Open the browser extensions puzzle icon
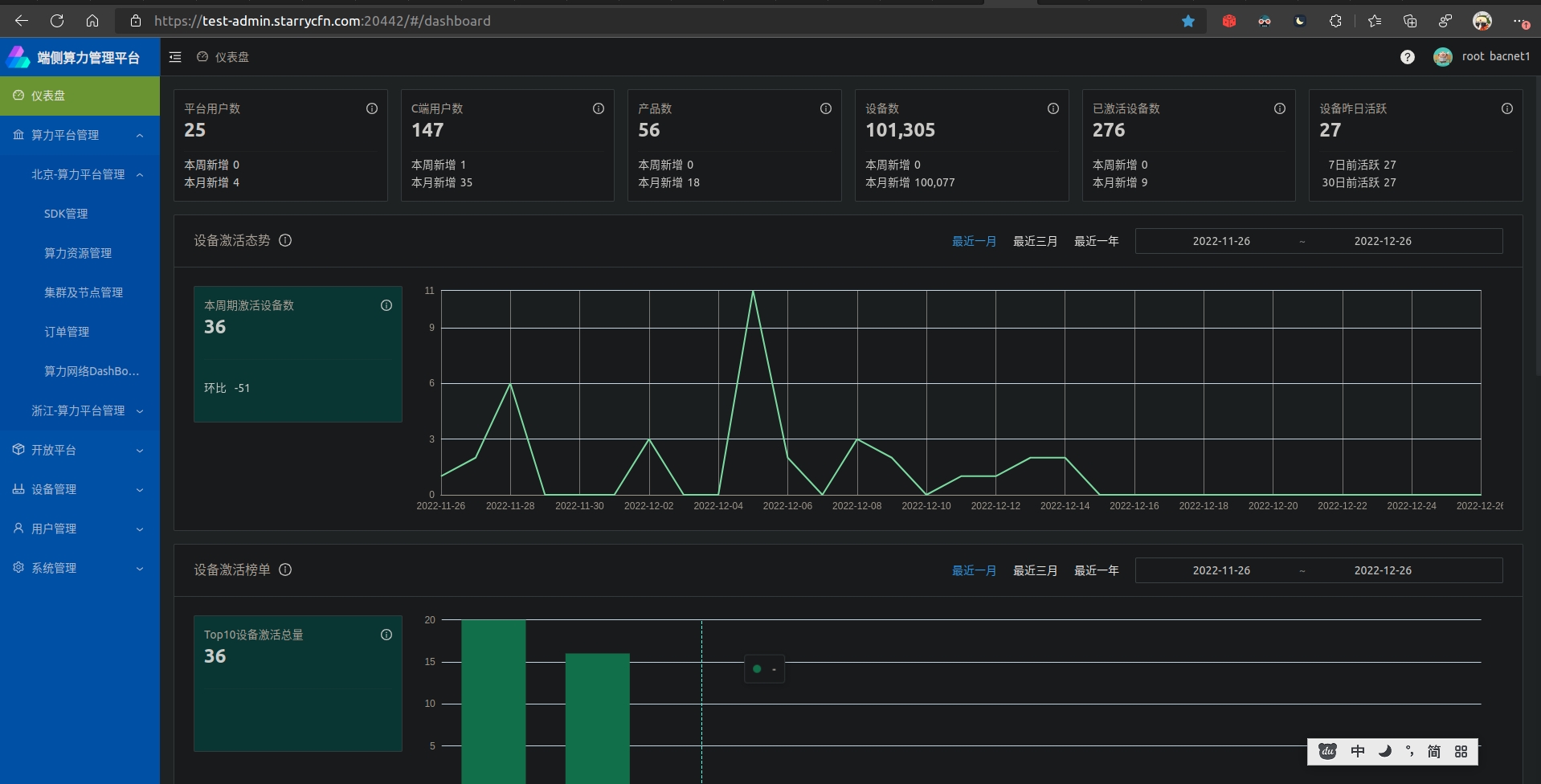The image size is (1541, 784). click(1335, 21)
